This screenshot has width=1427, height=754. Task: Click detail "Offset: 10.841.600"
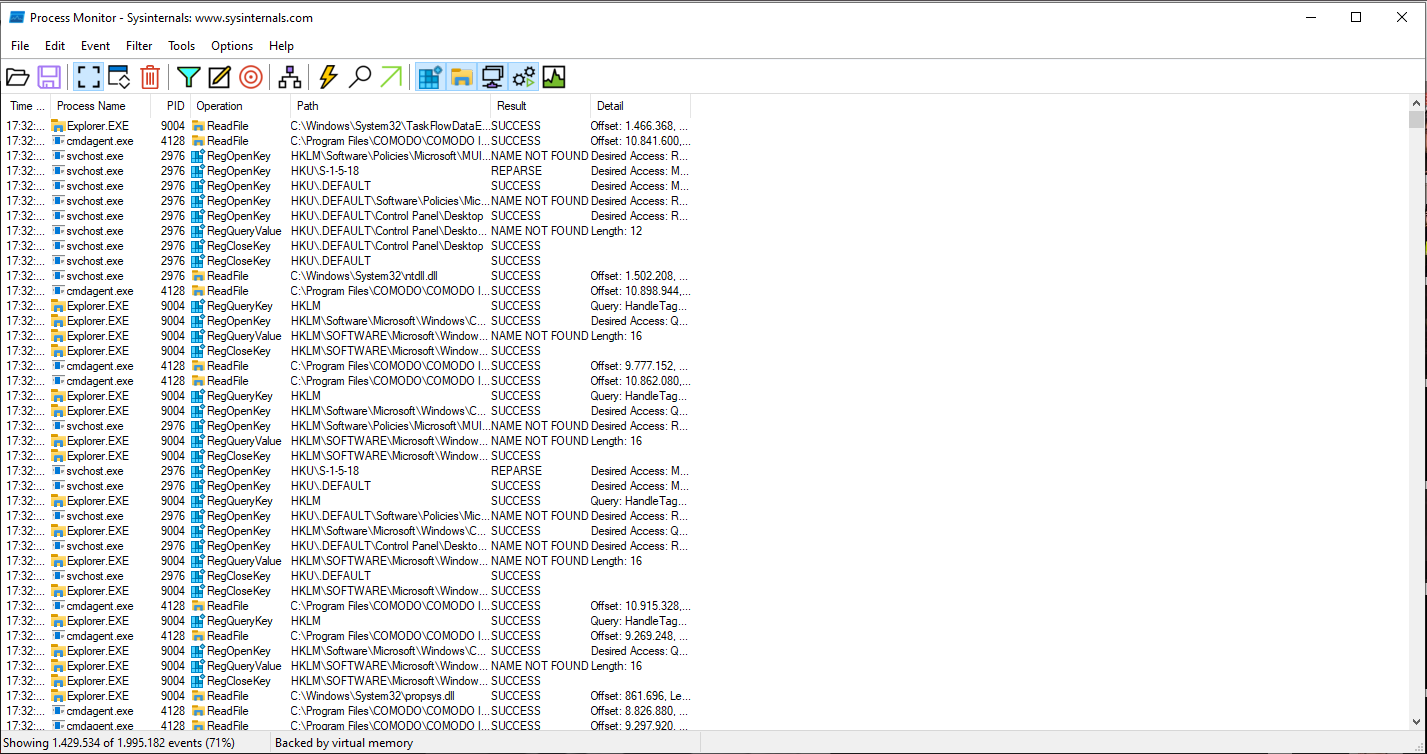coord(639,141)
